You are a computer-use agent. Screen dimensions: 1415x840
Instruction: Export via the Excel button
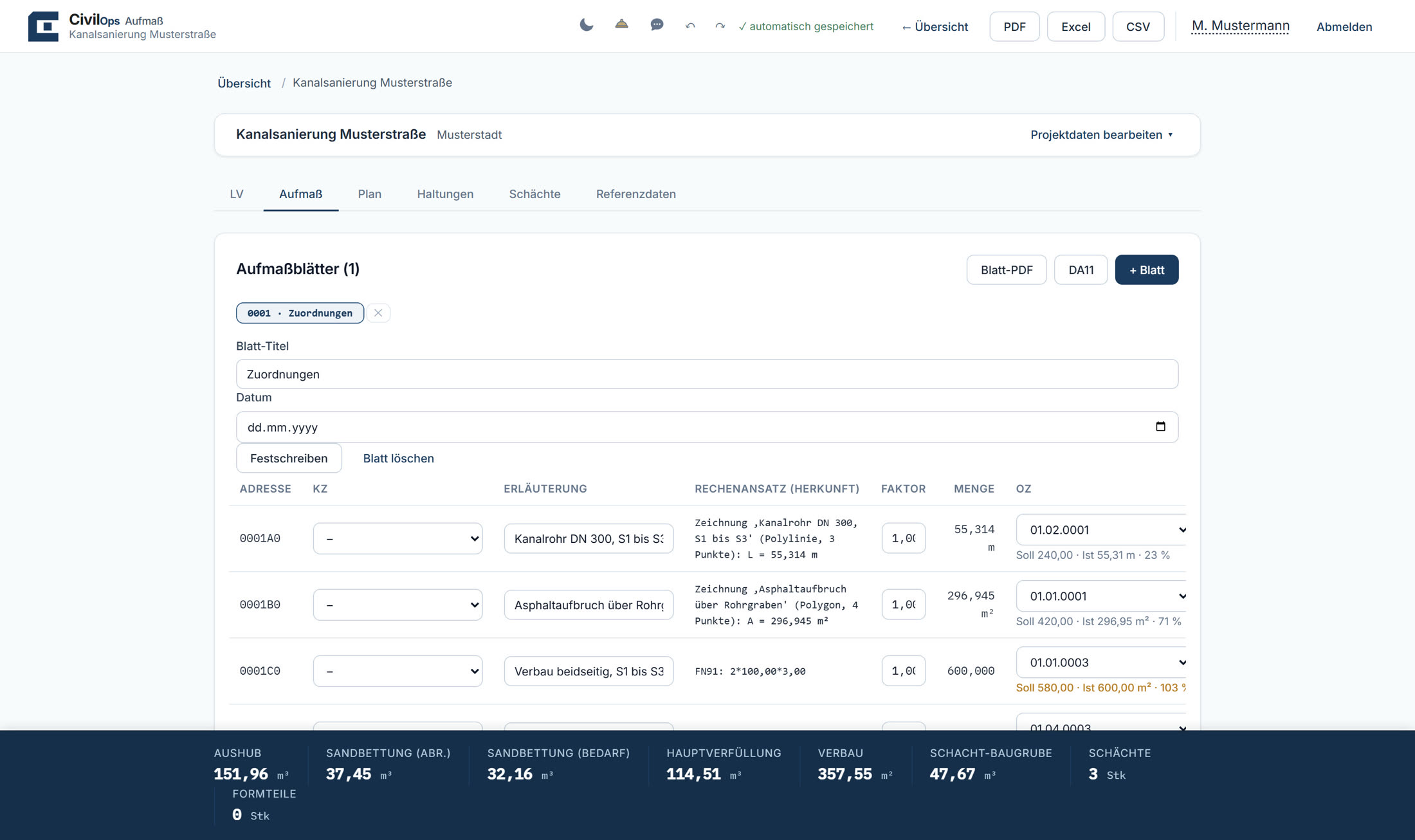click(x=1075, y=26)
